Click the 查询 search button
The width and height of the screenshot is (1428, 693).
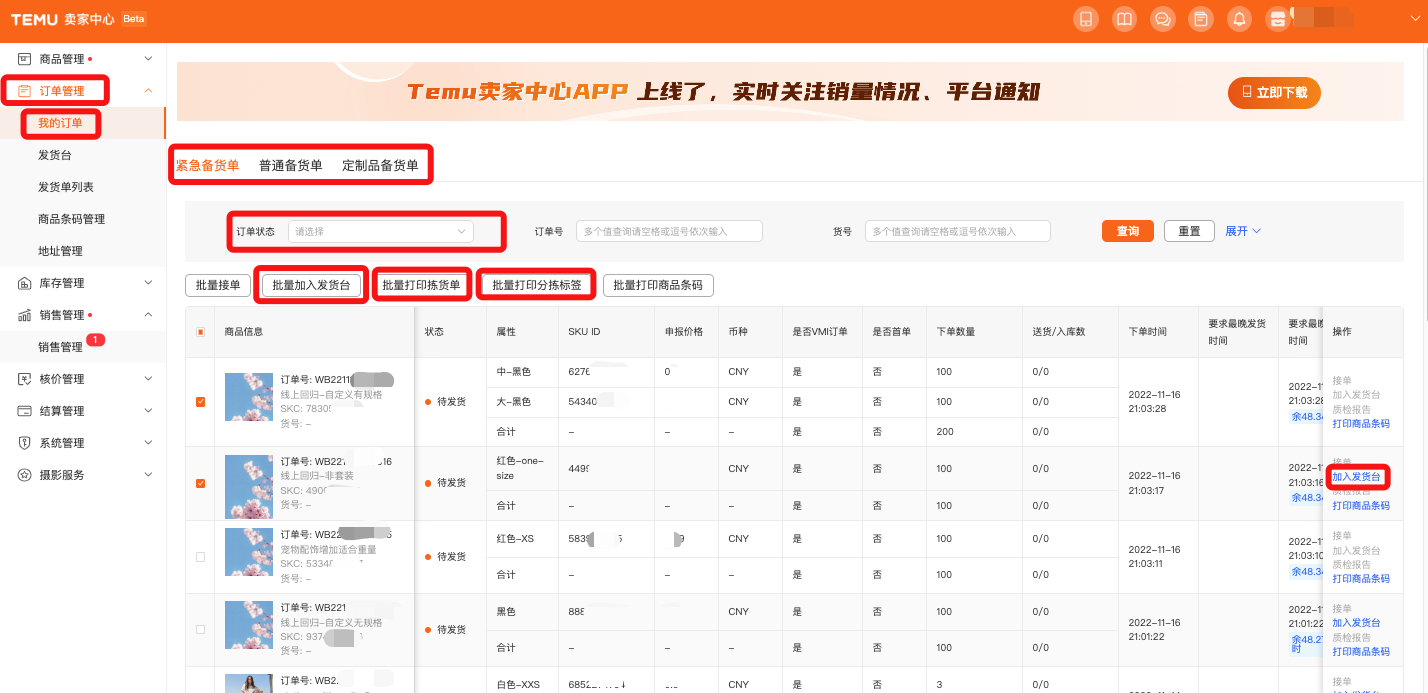(1127, 231)
